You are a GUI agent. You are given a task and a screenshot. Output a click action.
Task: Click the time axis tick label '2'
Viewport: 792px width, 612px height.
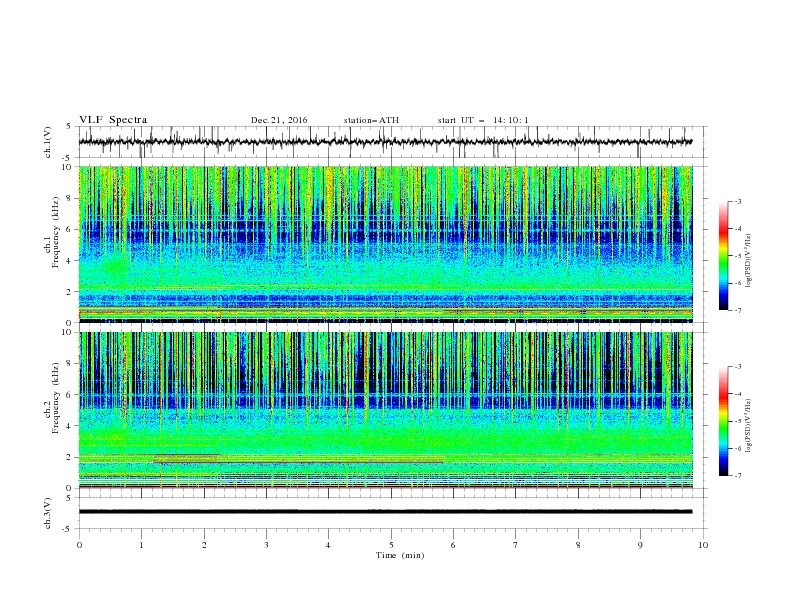204,545
